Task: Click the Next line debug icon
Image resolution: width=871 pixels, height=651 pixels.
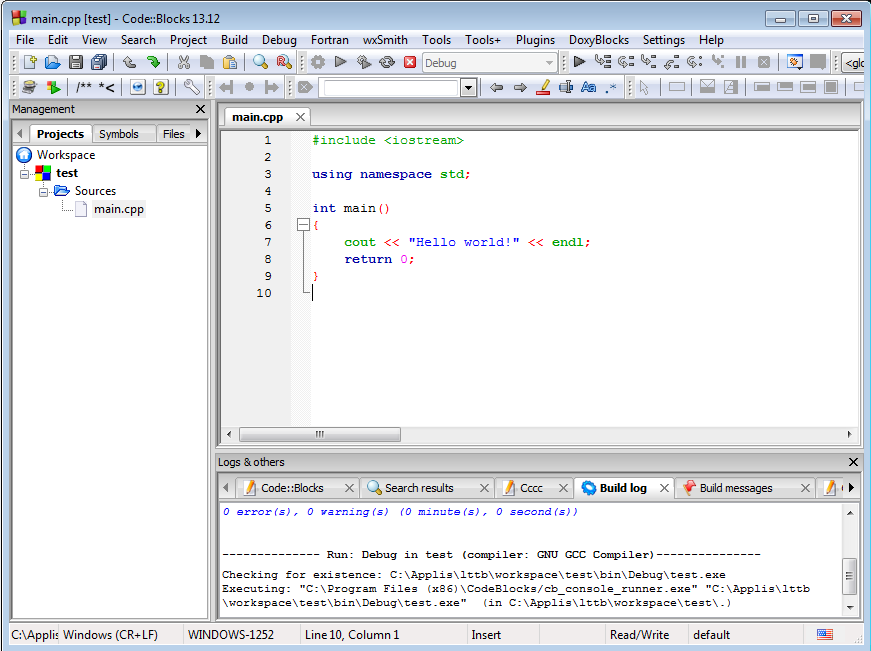Action: pos(626,62)
